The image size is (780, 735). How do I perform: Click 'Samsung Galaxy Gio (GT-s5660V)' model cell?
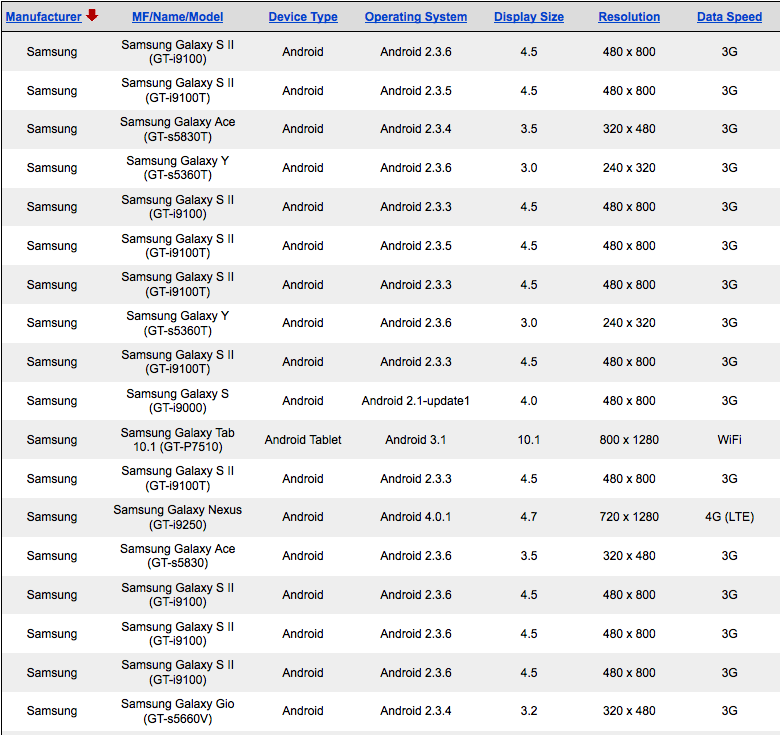point(178,711)
